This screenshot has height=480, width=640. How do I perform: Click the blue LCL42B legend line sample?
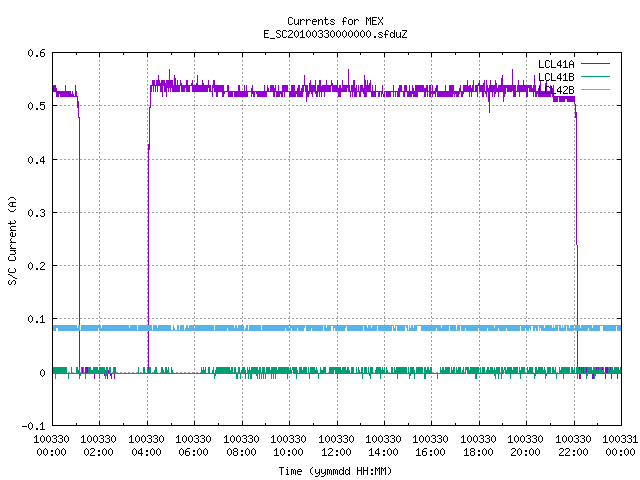tap(595, 89)
